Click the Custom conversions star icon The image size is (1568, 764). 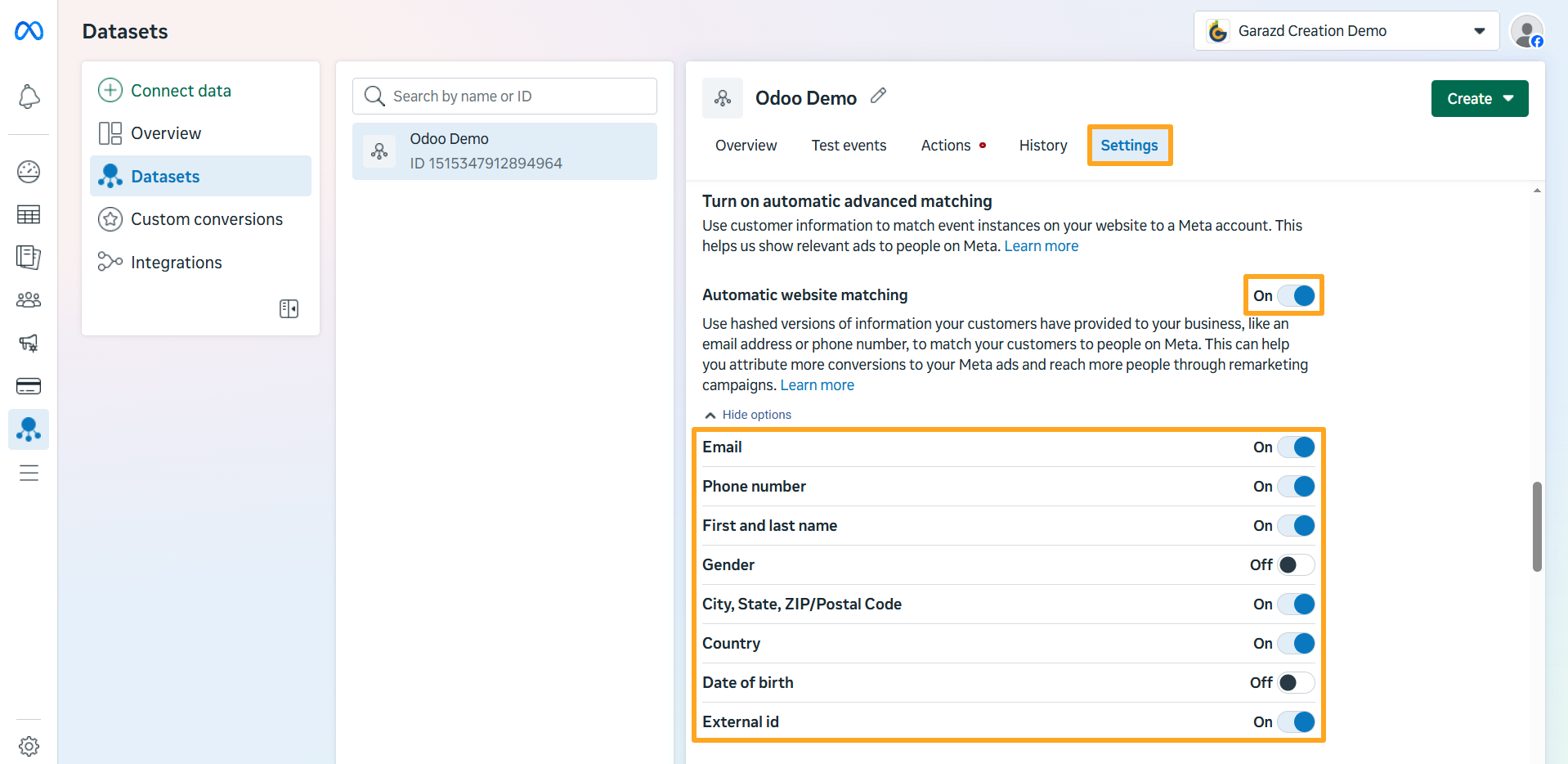coord(110,219)
